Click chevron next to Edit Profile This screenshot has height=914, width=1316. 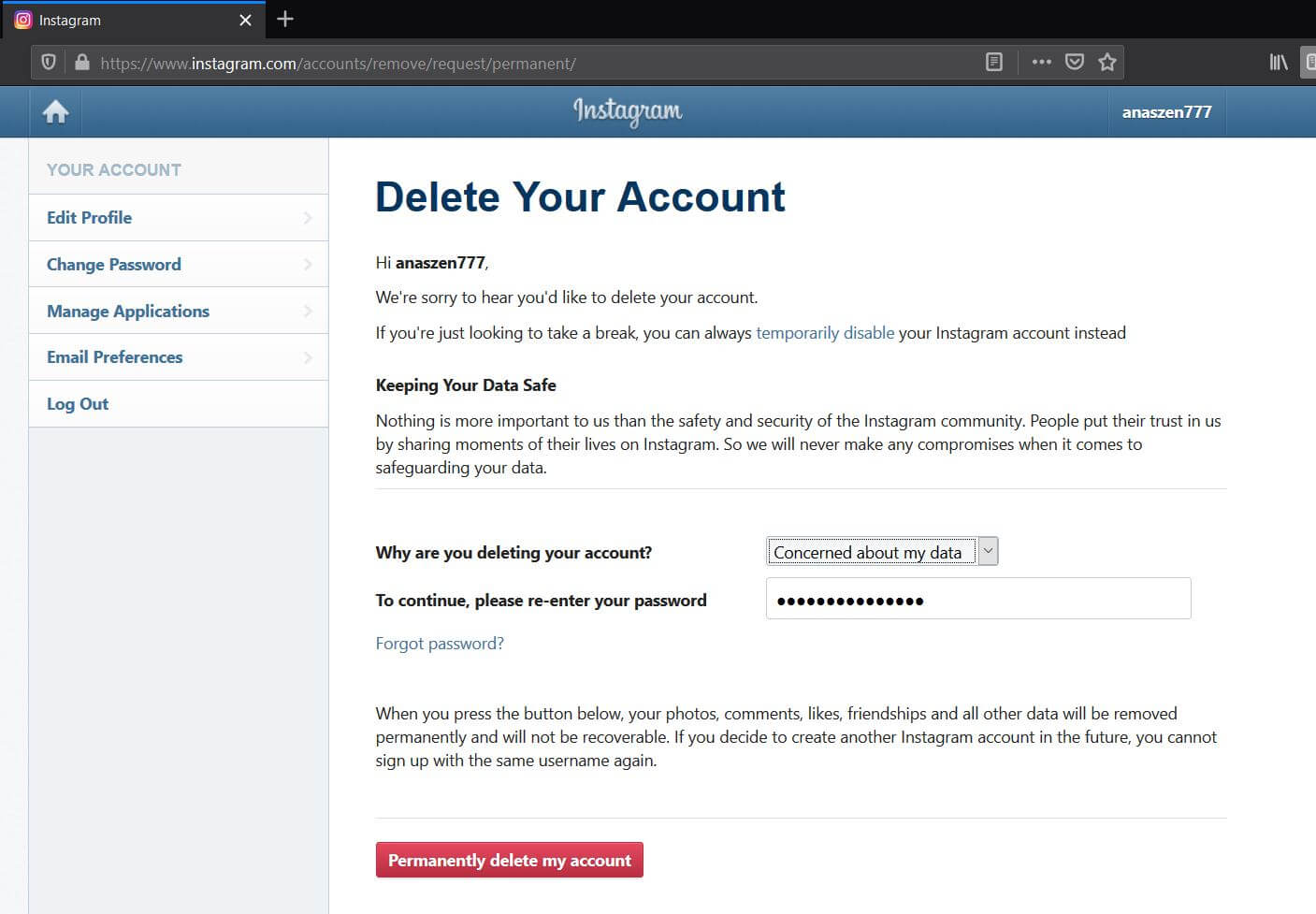click(x=308, y=217)
